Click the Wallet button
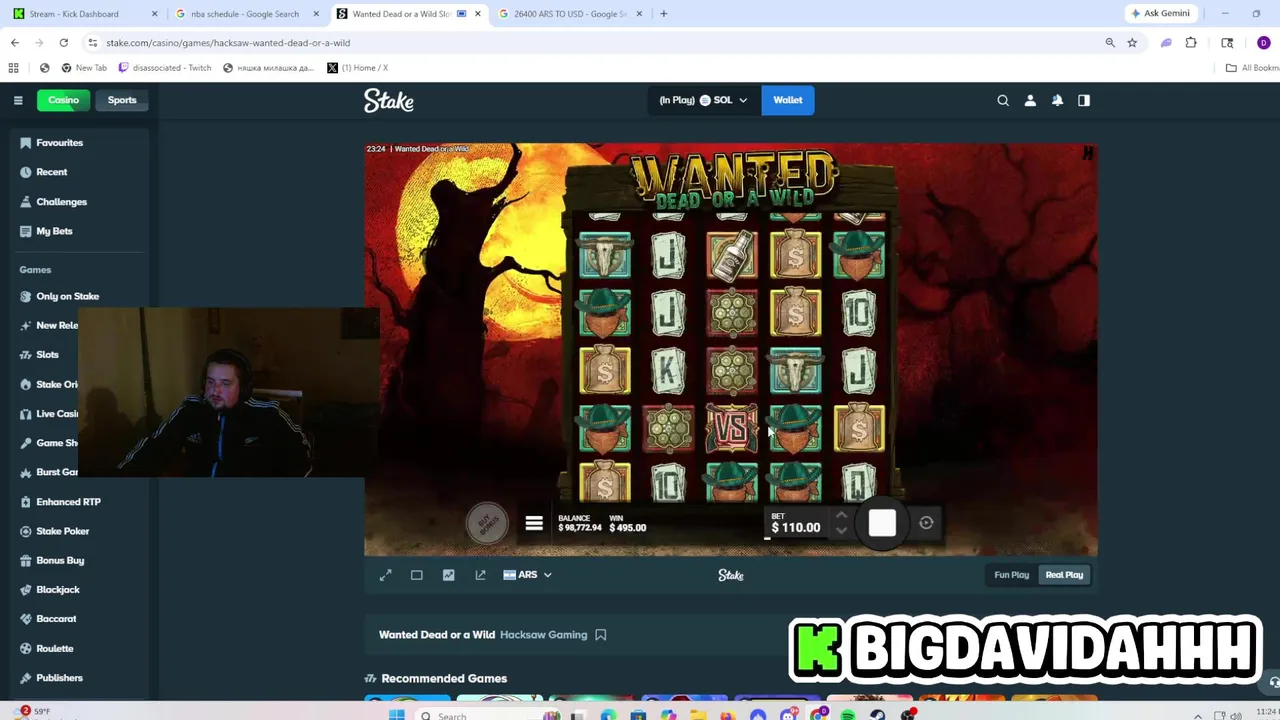Image resolution: width=1280 pixels, height=720 pixels. (788, 100)
